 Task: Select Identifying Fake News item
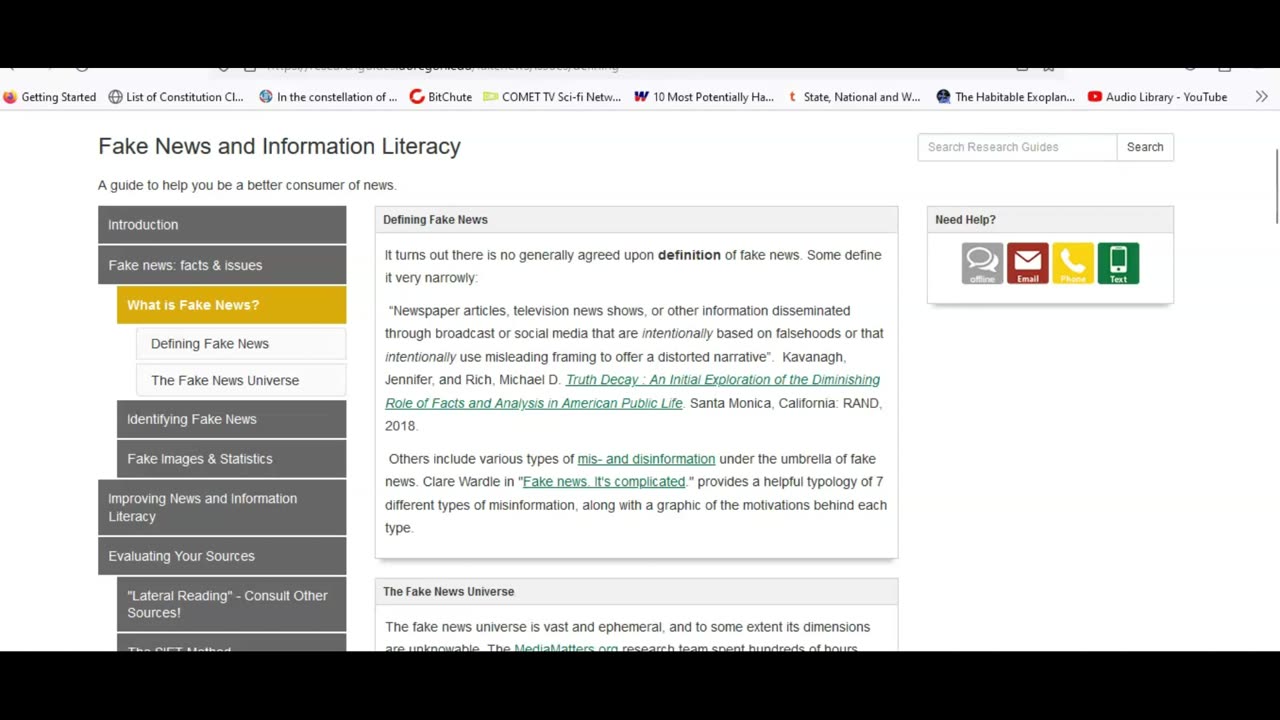(231, 419)
